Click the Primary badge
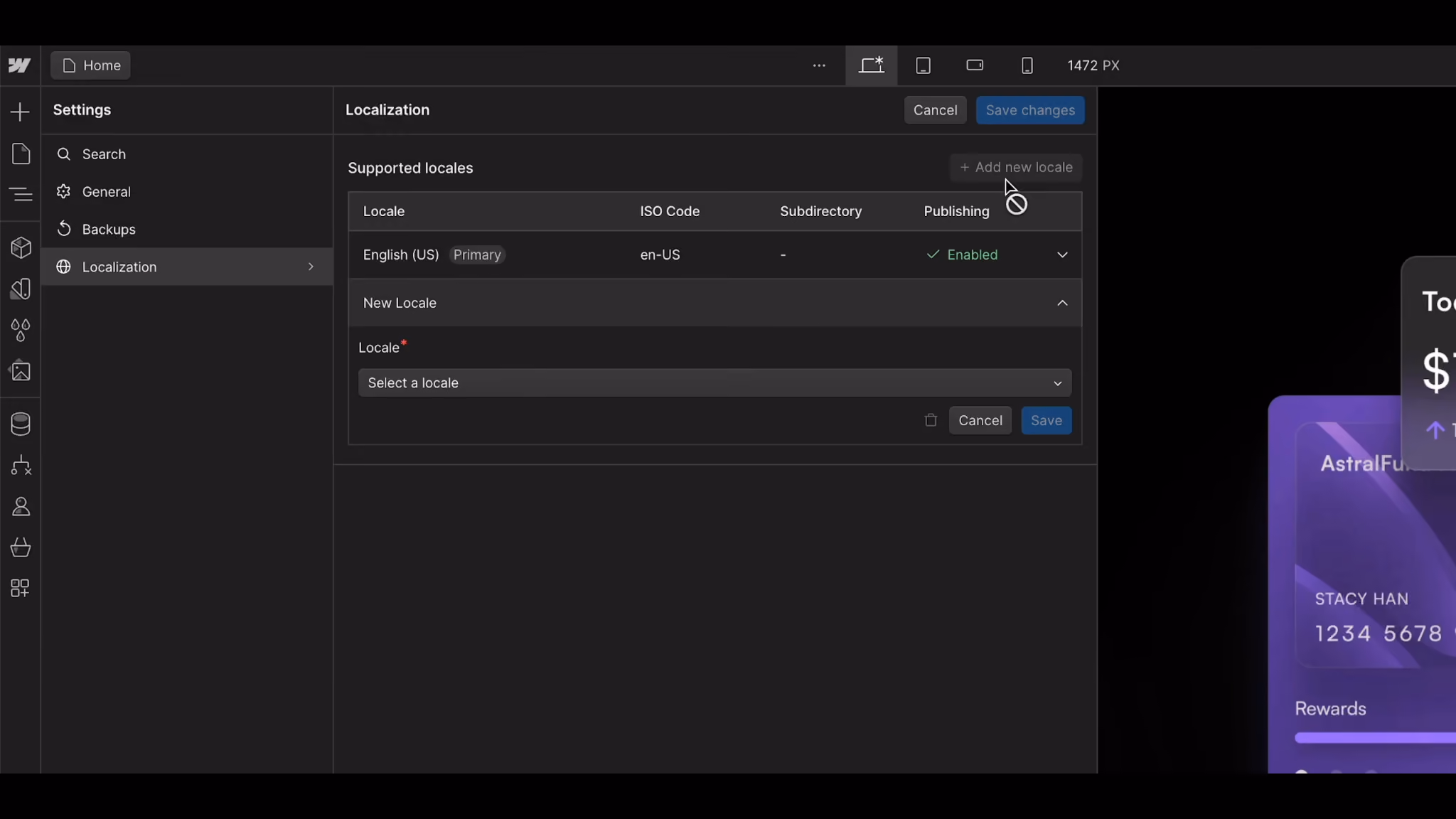Viewport: 1456px width, 819px height. 477,255
